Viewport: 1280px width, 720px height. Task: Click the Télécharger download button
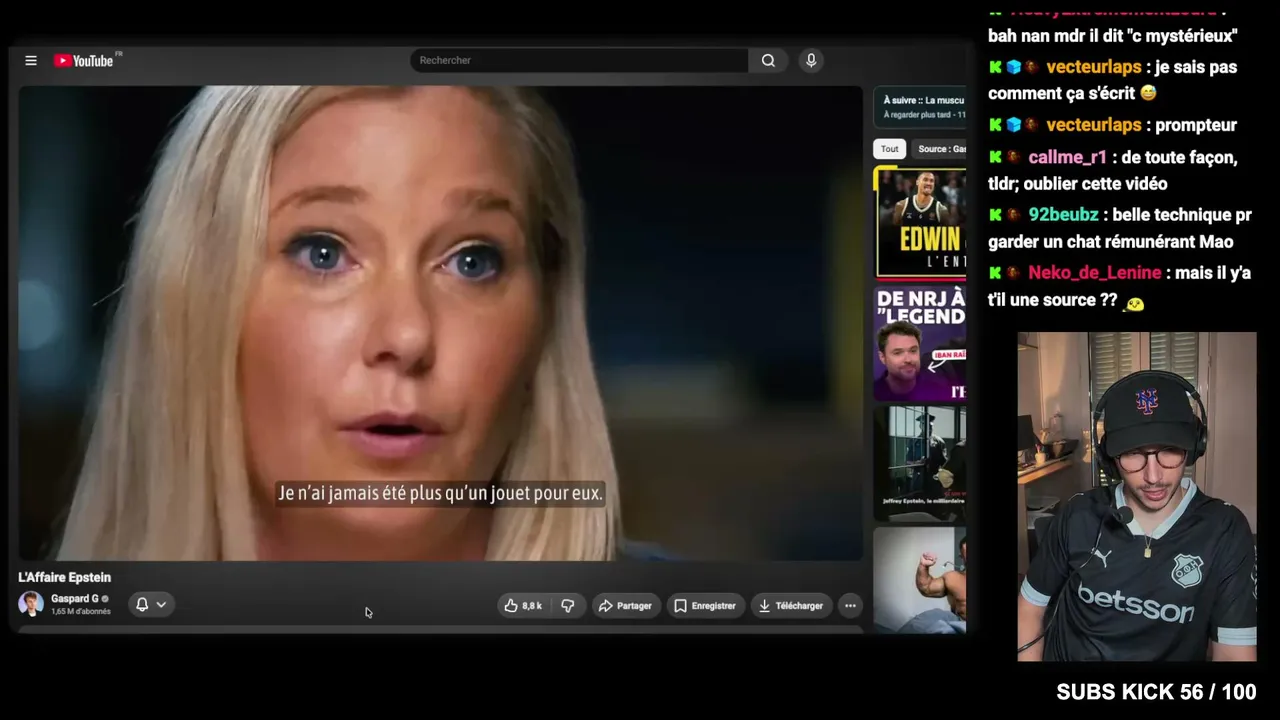coord(791,605)
